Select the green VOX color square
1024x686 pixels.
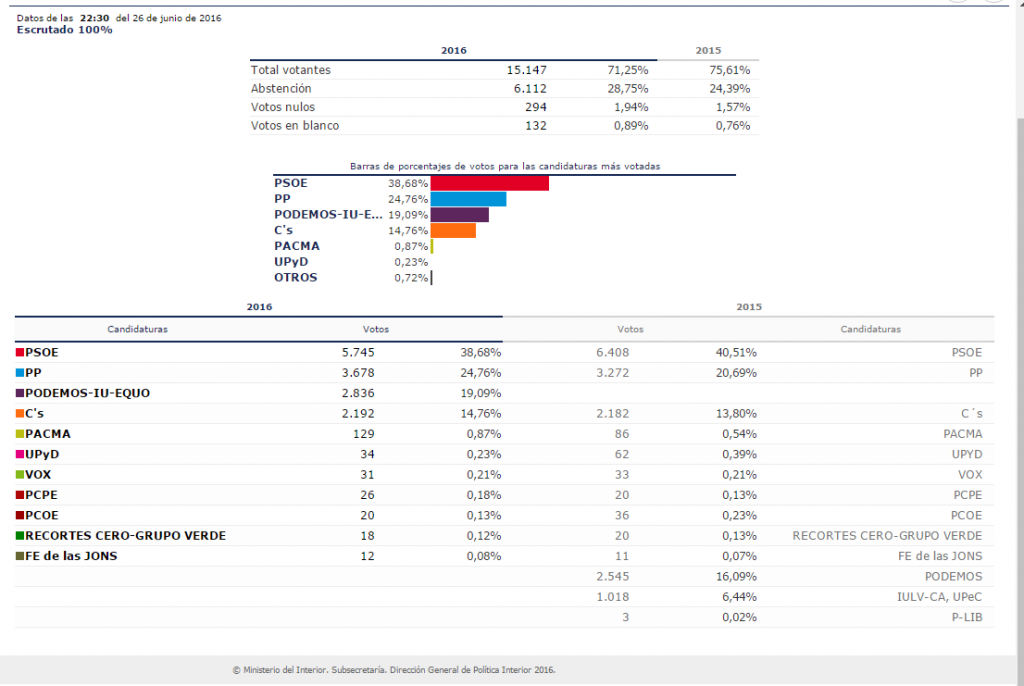point(20,474)
